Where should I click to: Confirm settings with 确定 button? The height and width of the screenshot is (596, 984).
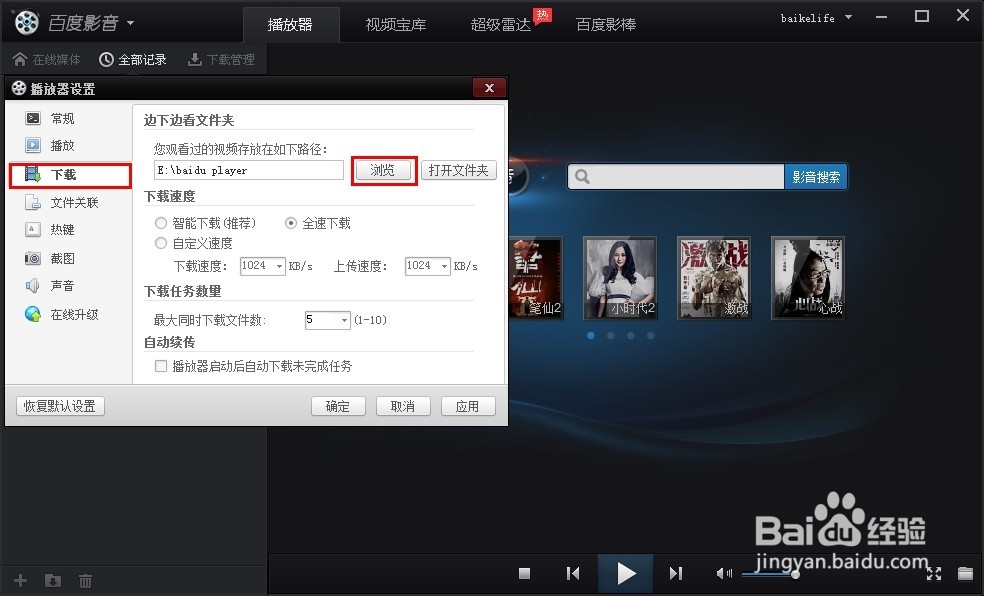click(338, 406)
